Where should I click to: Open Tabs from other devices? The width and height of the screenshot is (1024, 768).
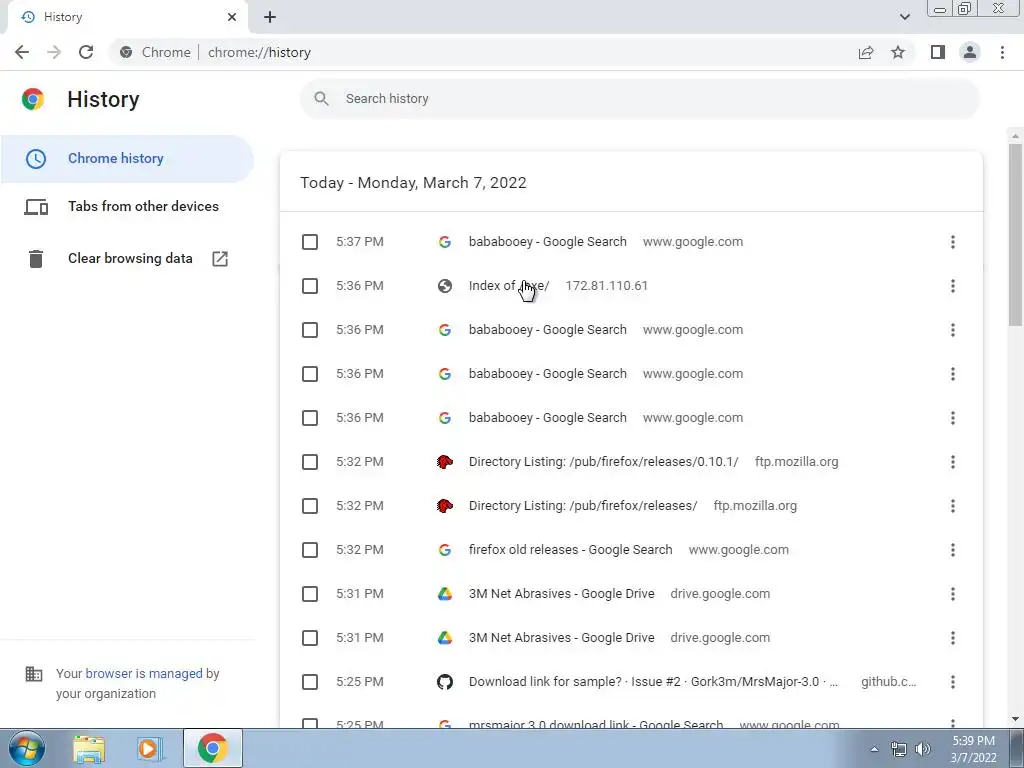click(x=127, y=206)
